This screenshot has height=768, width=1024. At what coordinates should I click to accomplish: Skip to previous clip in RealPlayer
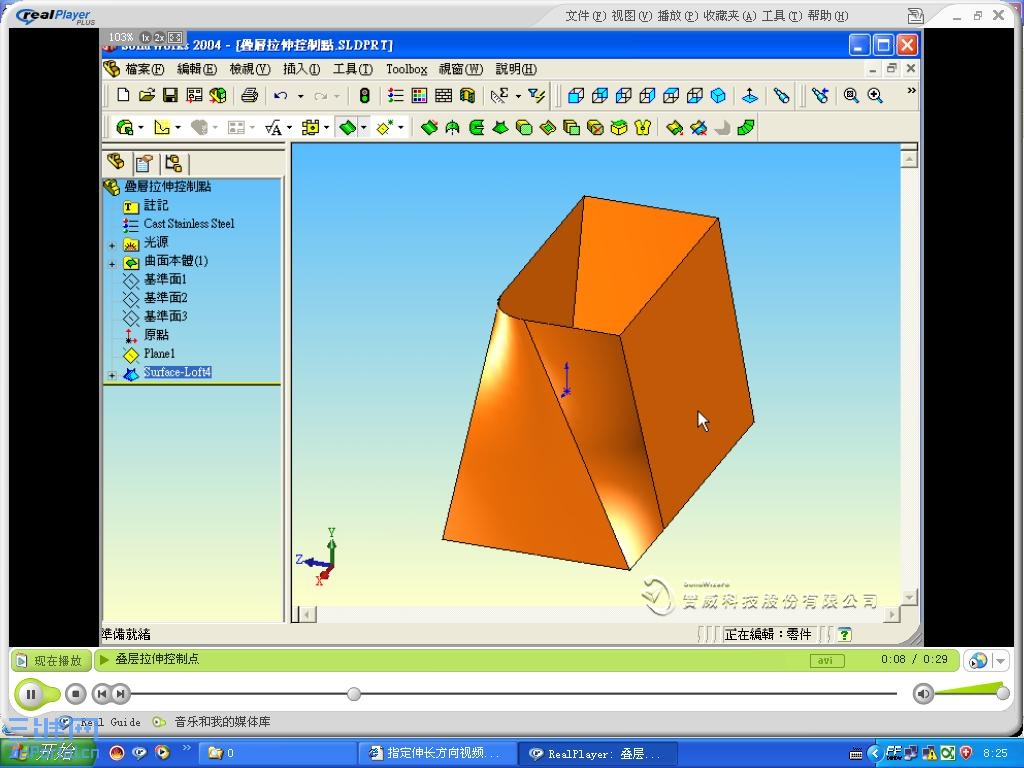[101, 694]
